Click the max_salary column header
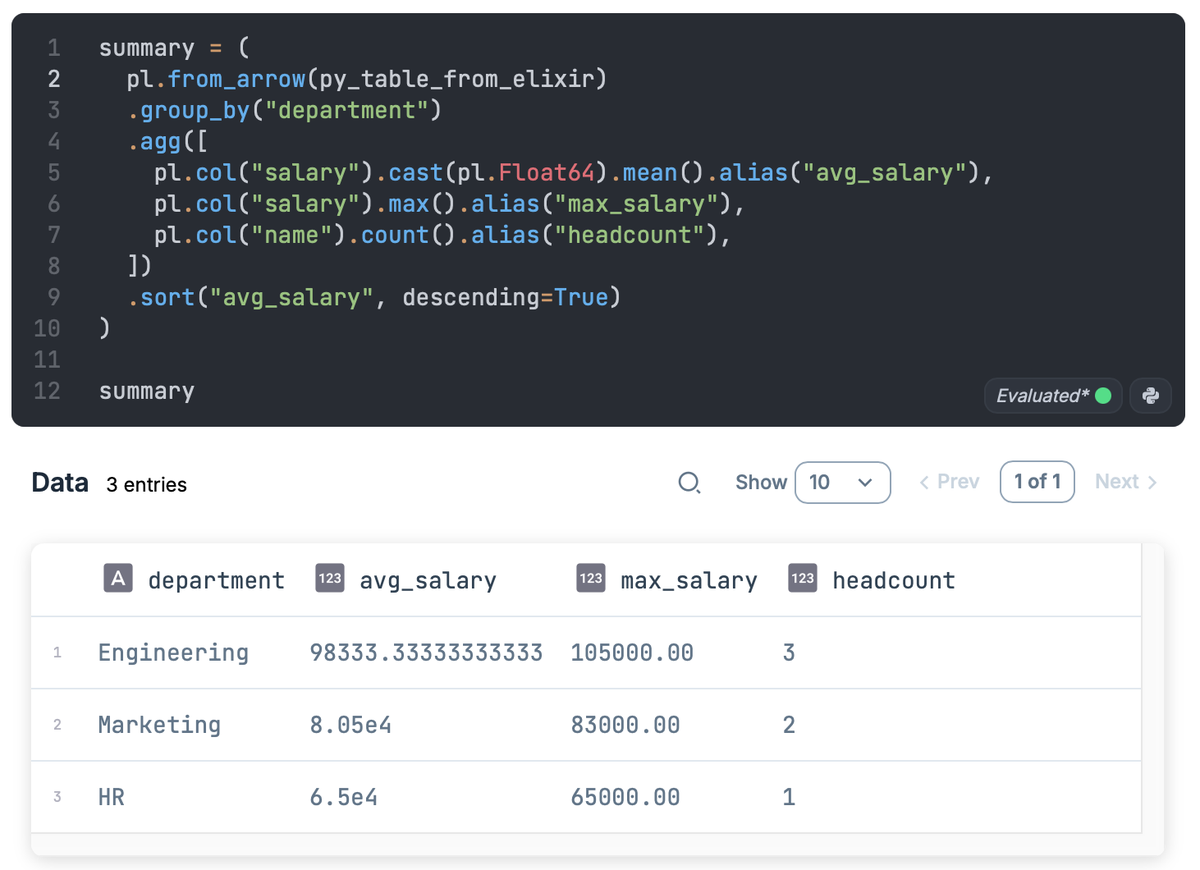This screenshot has width=1200, height=870. click(689, 581)
